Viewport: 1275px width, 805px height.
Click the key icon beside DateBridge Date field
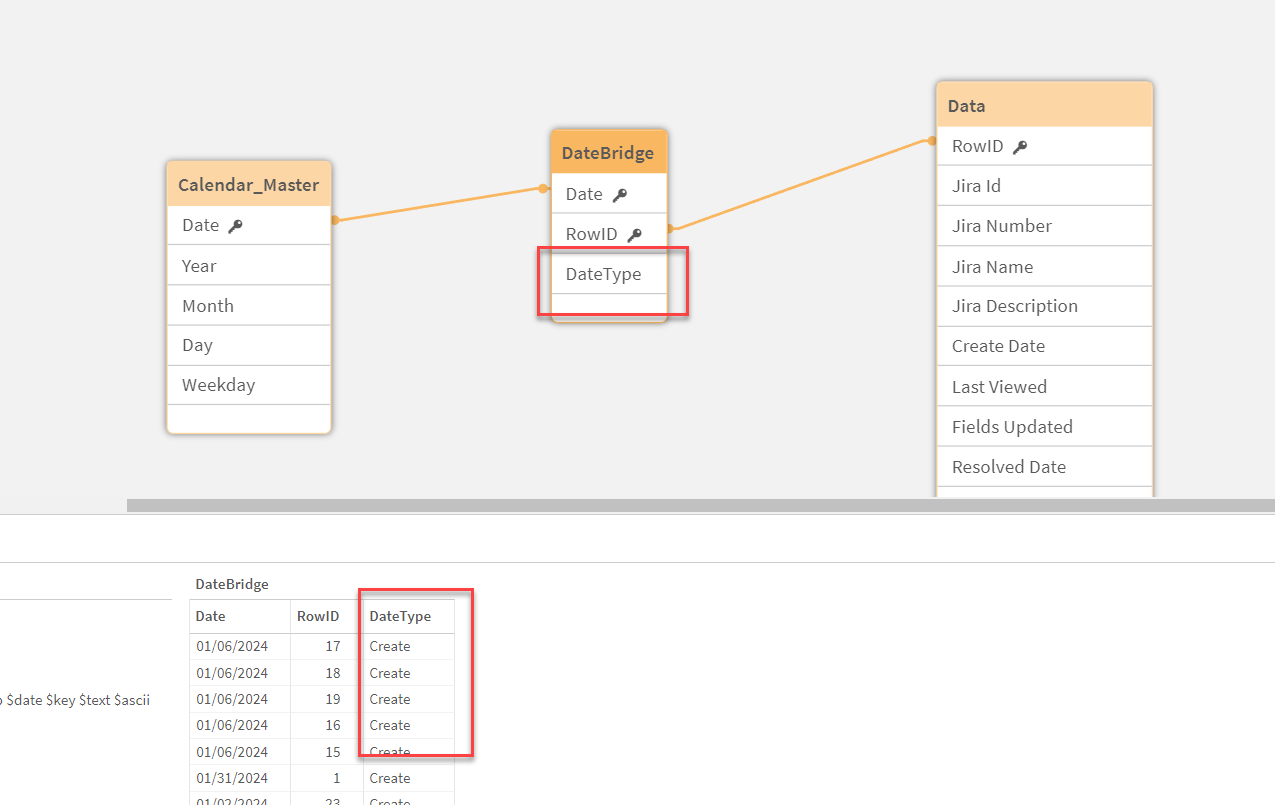click(619, 195)
